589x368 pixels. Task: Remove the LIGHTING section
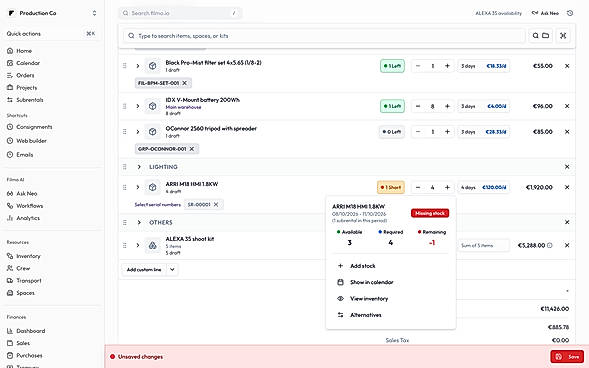tap(567, 167)
